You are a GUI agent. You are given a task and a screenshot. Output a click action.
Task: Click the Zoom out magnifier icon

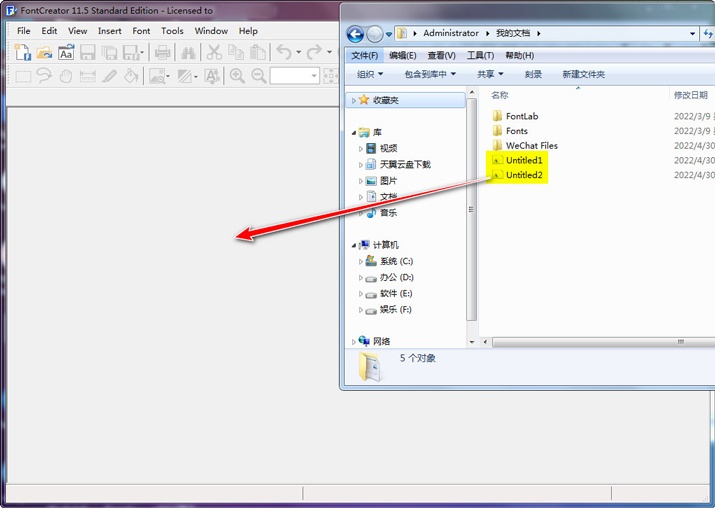click(259, 76)
